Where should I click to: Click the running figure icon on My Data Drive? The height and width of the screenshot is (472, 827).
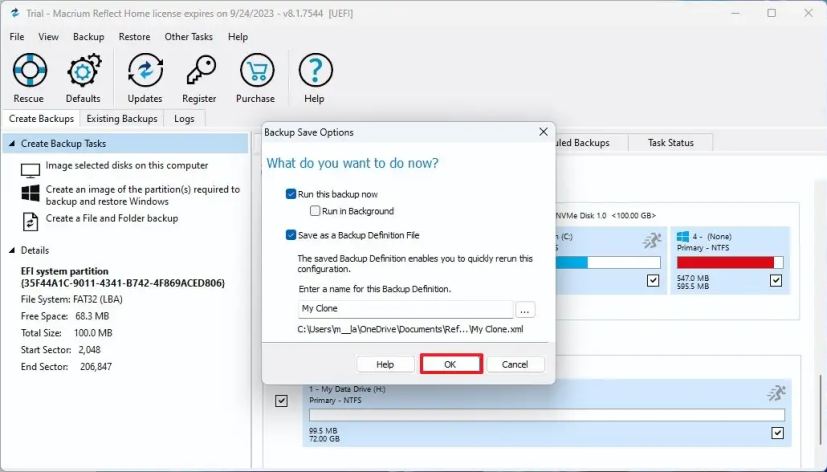pos(776,393)
